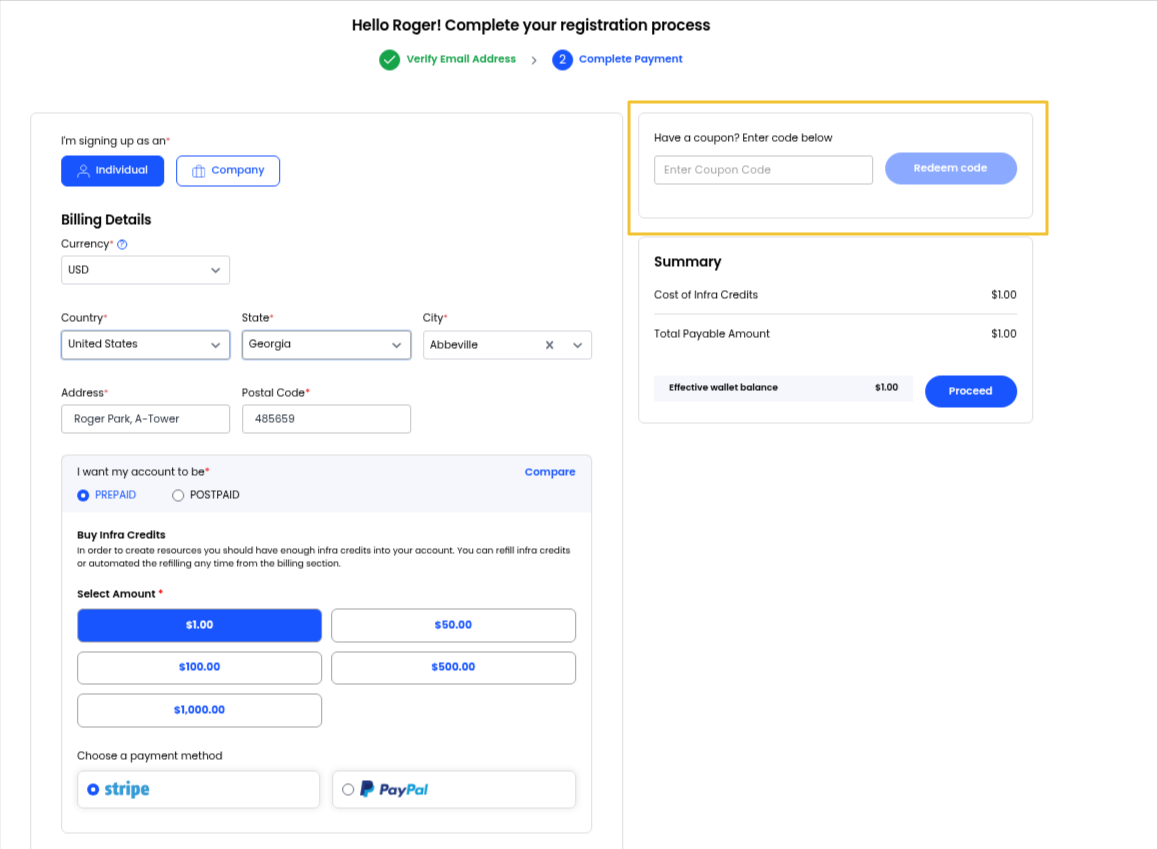This screenshot has height=849, width=1157.
Task: Click the Summary heading
Action: click(x=687, y=262)
